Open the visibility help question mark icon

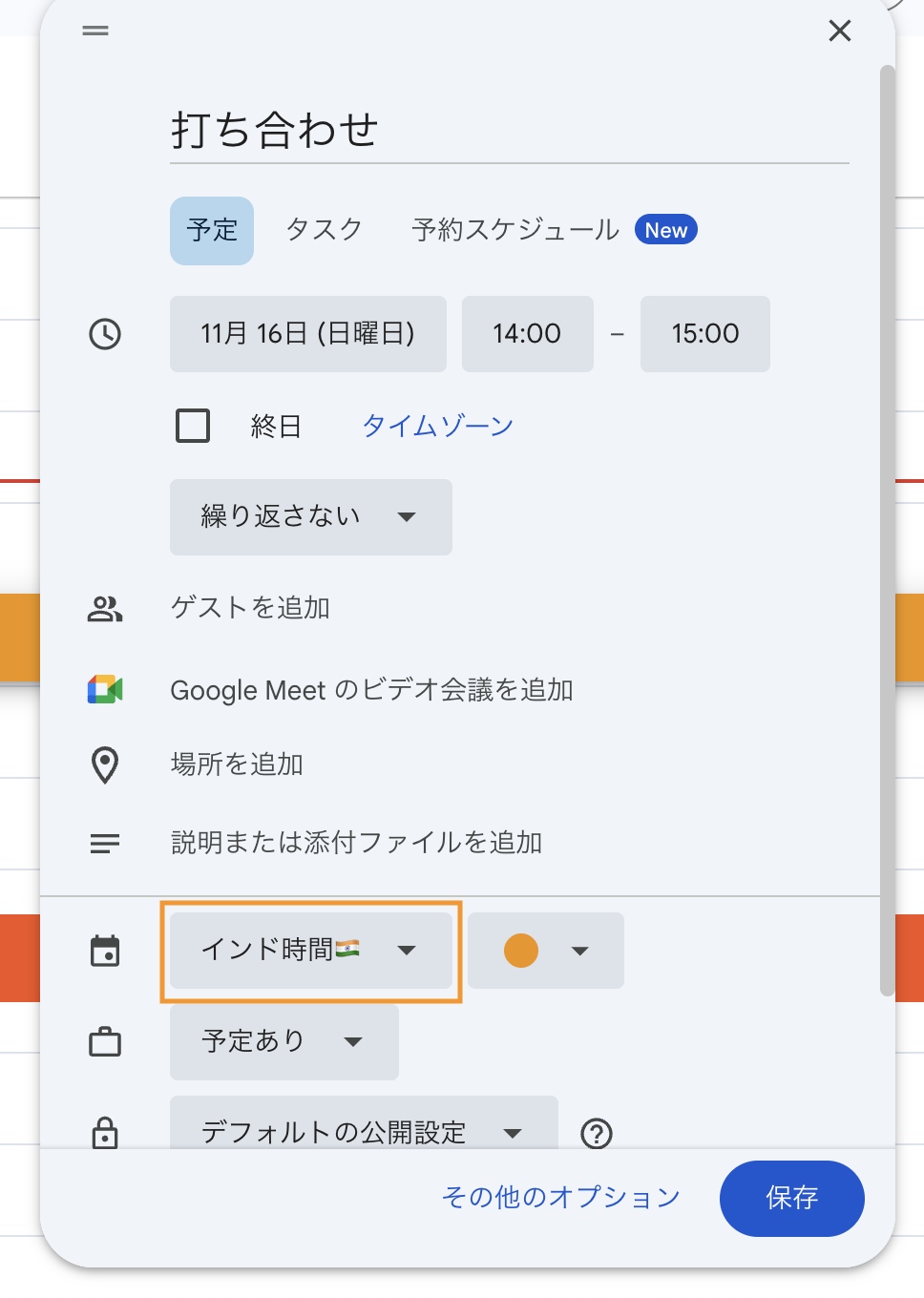point(597,1133)
